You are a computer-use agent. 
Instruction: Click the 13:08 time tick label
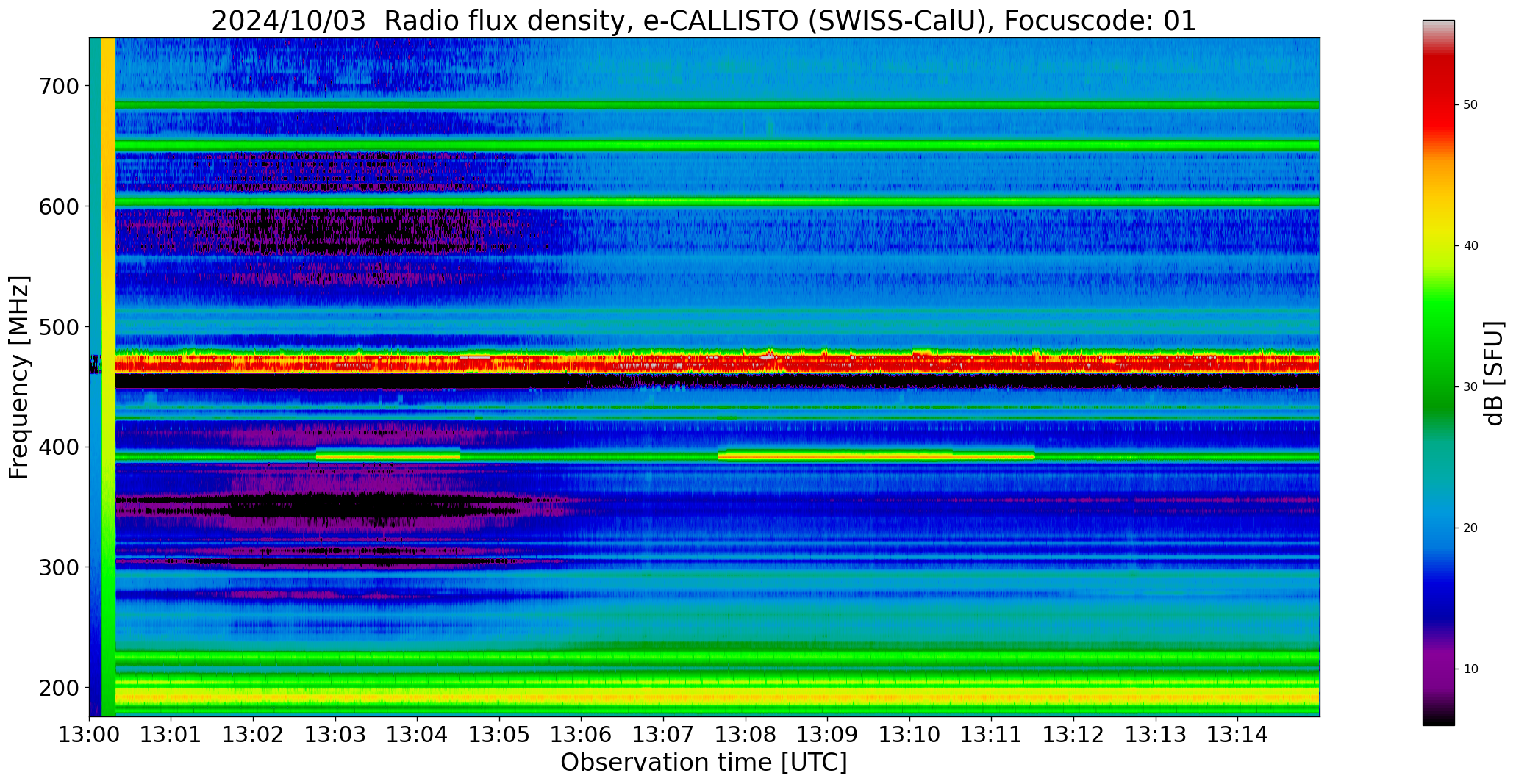coord(746,734)
